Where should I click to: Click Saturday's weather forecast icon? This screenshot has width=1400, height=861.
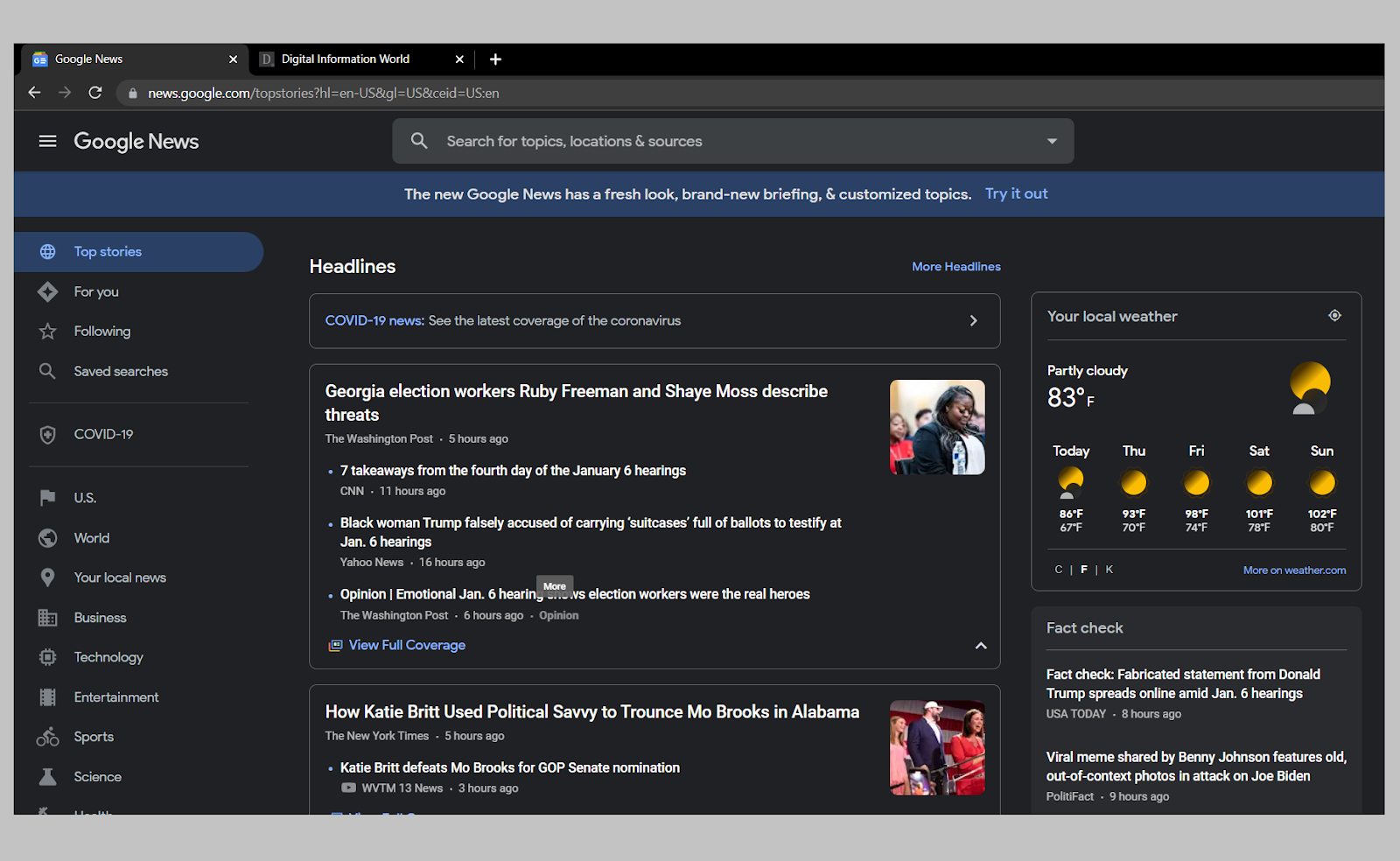click(1259, 483)
